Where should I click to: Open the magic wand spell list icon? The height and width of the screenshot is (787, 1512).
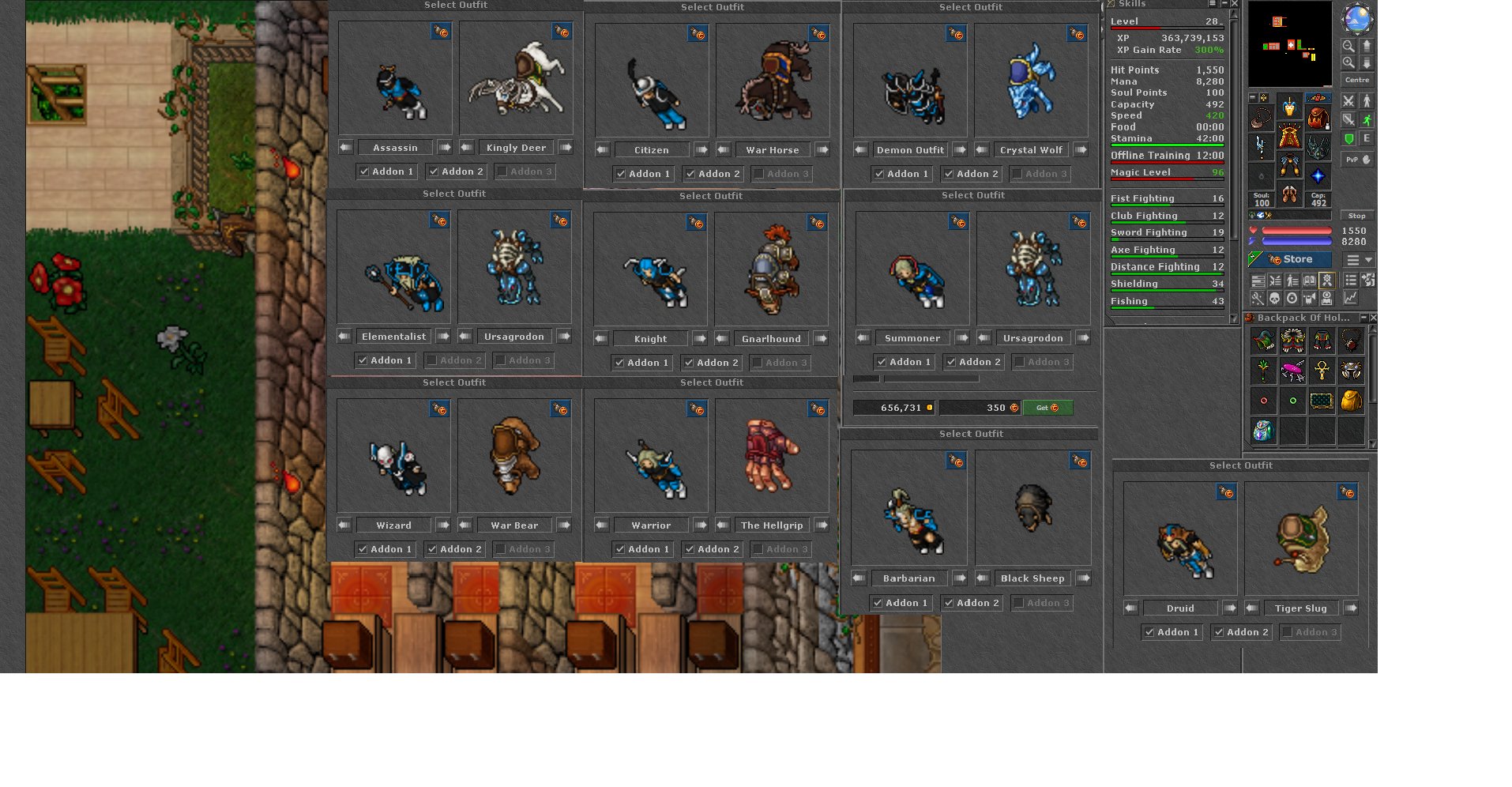click(x=1257, y=298)
